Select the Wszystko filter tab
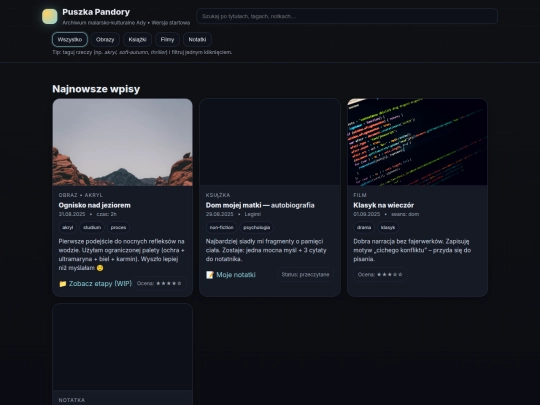 click(70, 40)
